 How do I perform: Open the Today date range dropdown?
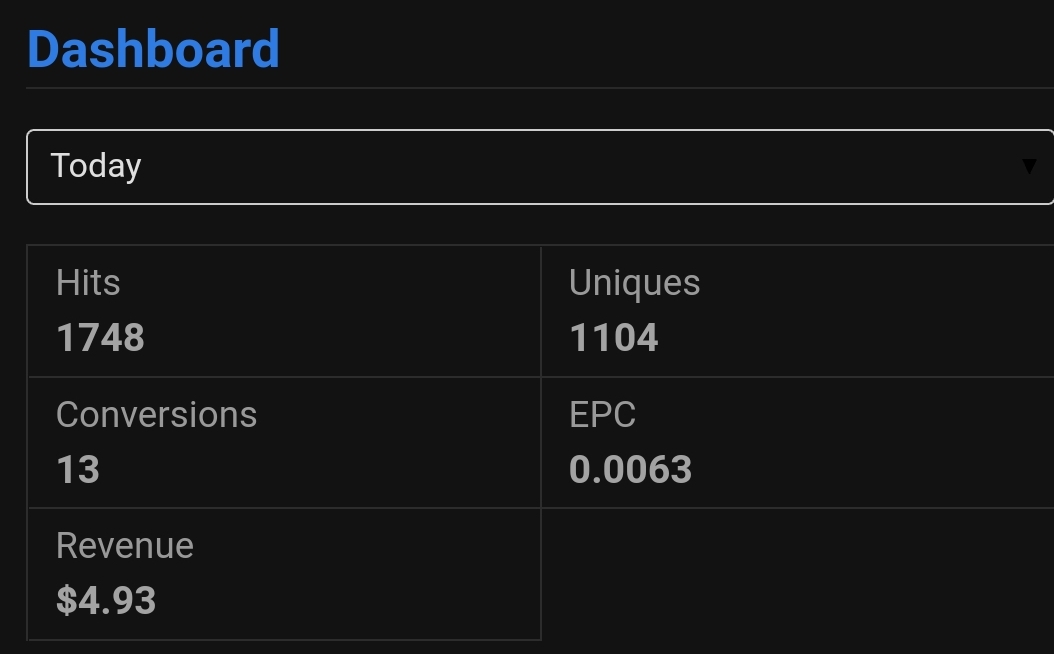(540, 167)
